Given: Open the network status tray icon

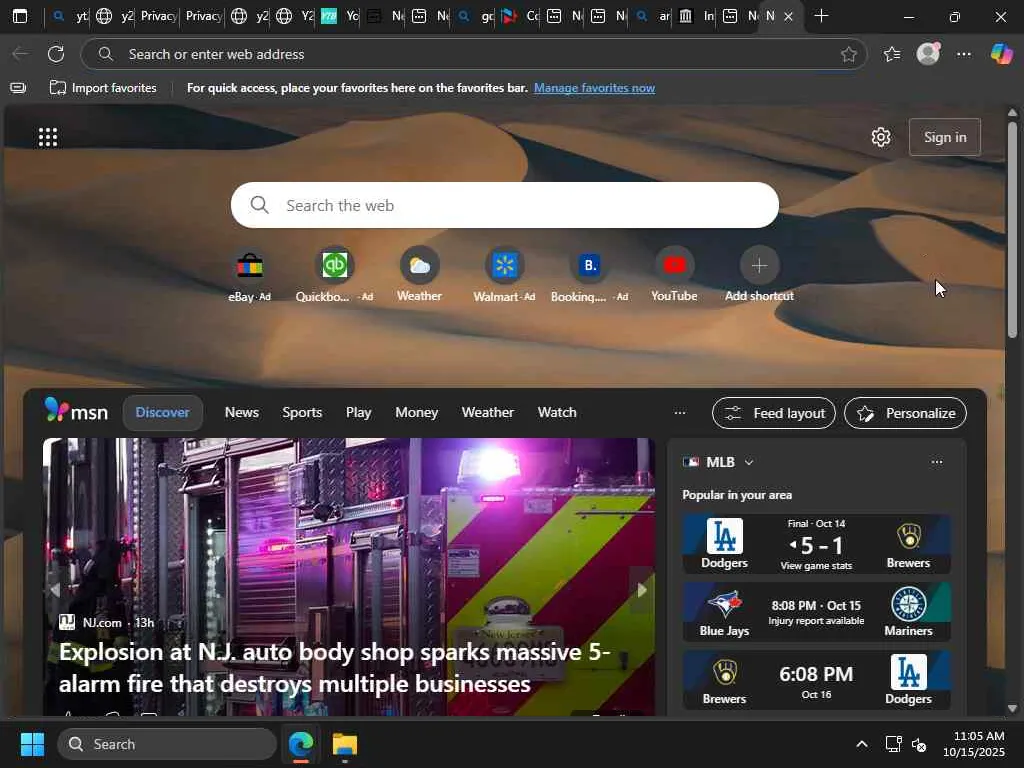Looking at the screenshot, I should (893, 744).
